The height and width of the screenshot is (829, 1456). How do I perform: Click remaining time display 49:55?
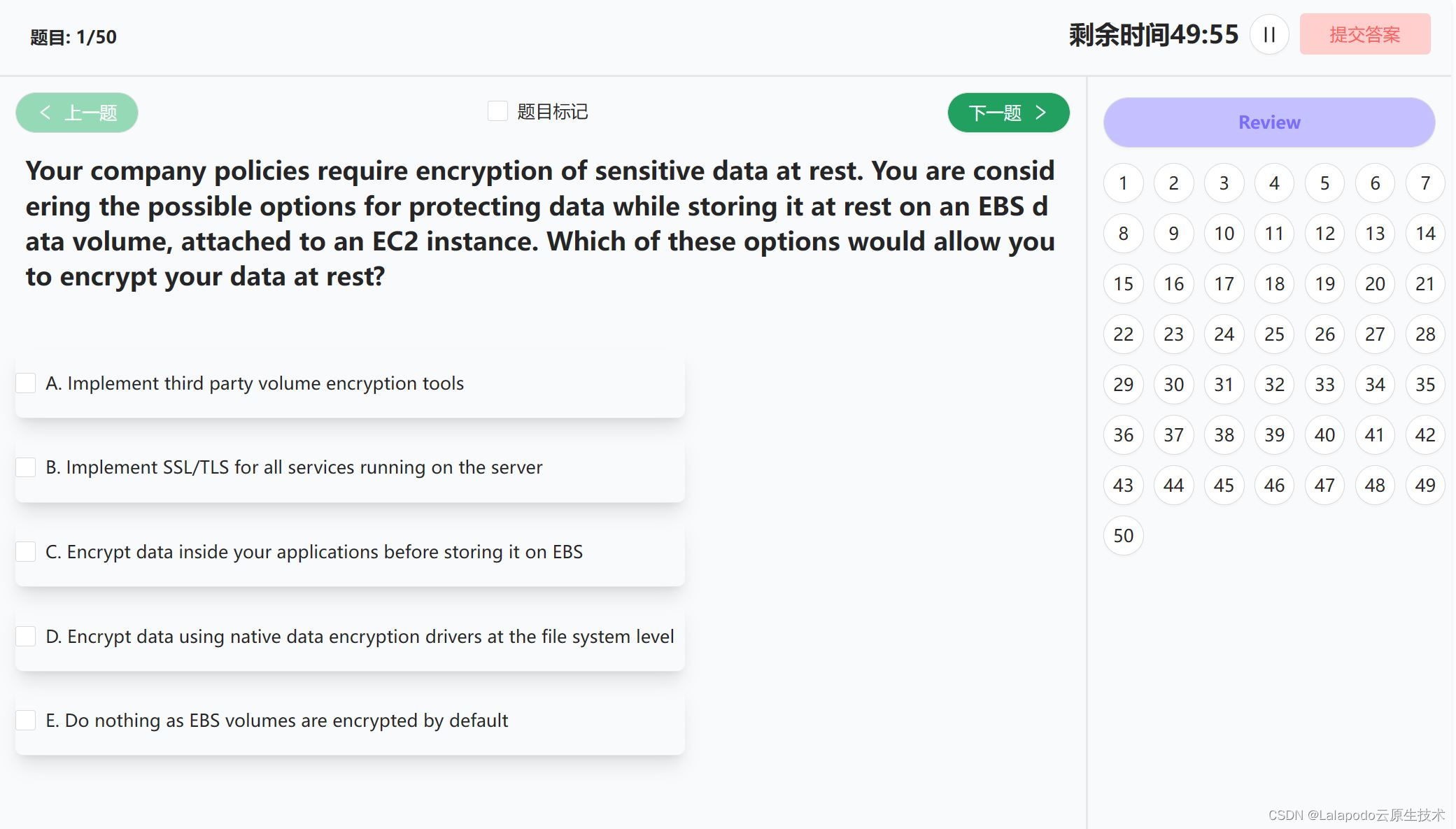(x=1154, y=35)
